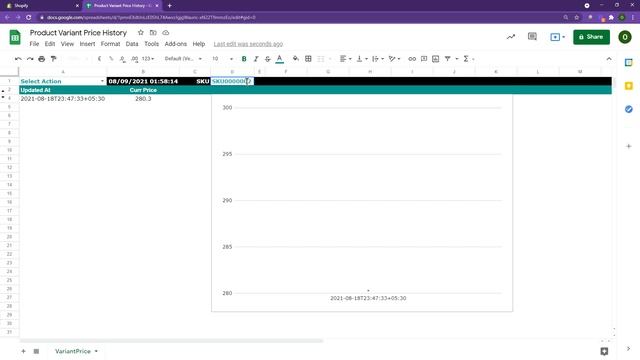Print the spreadsheet
Viewport: 640px width, 360px height.
click(42, 59)
